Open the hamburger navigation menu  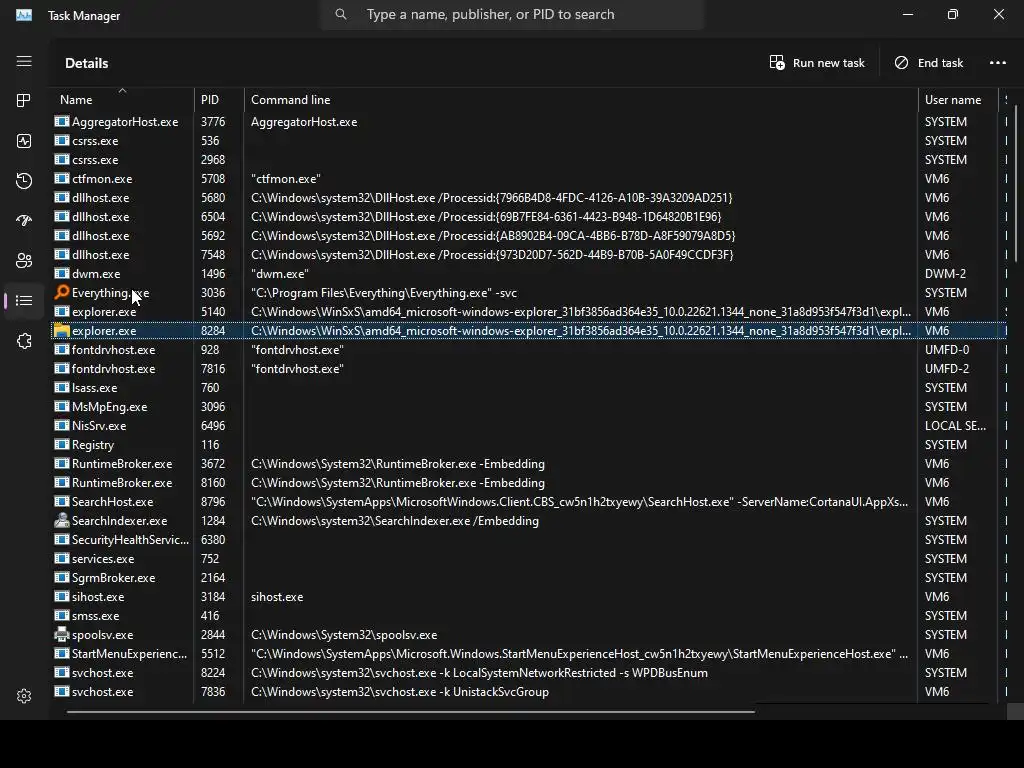coord(24,61)
